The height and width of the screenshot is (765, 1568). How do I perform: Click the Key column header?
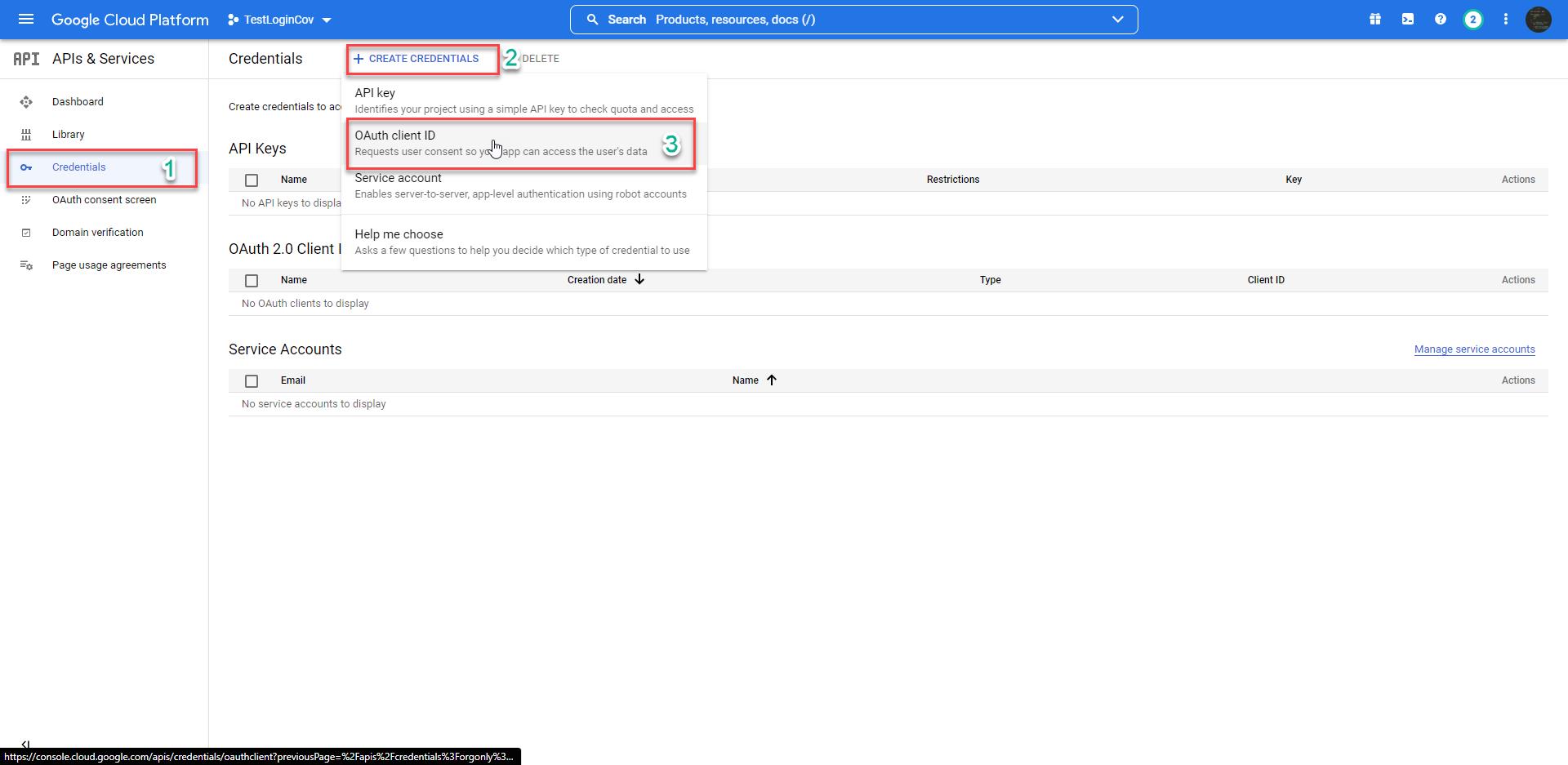point(1294,180)
